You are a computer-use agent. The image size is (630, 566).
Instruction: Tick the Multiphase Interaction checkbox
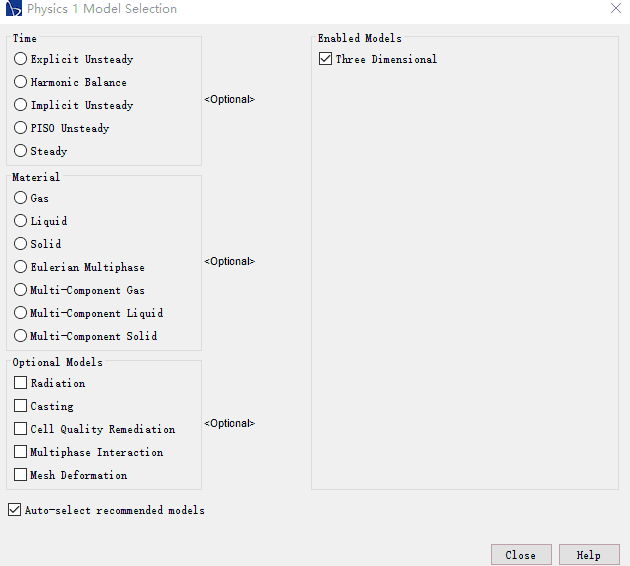coord(21,452)
